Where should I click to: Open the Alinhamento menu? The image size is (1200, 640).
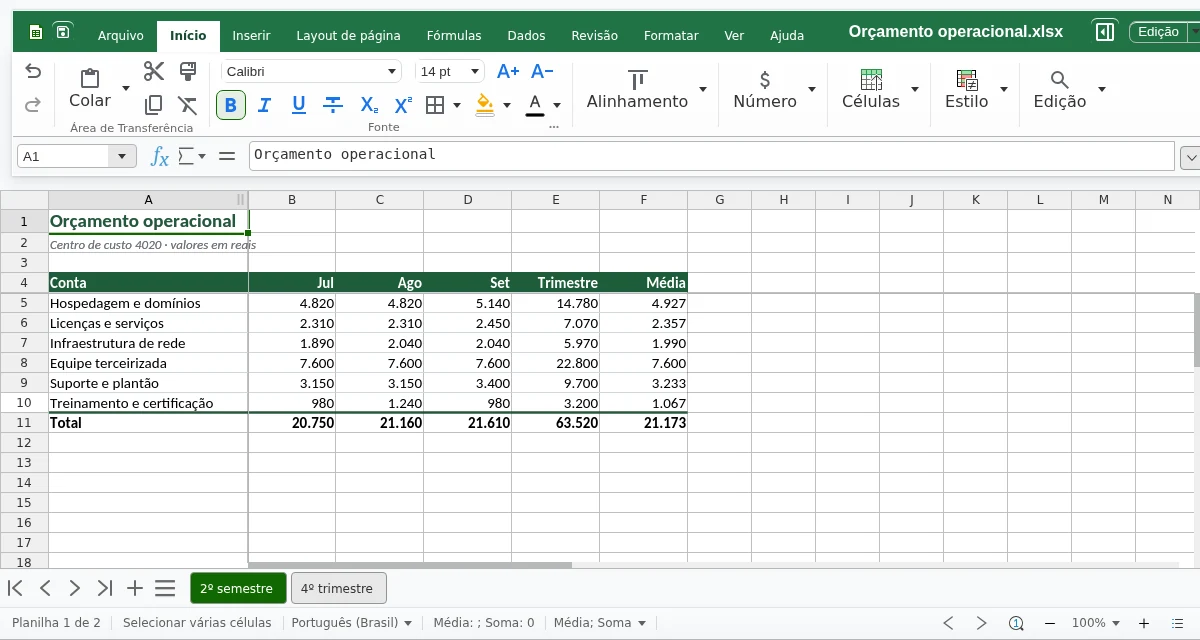[646, 89]
